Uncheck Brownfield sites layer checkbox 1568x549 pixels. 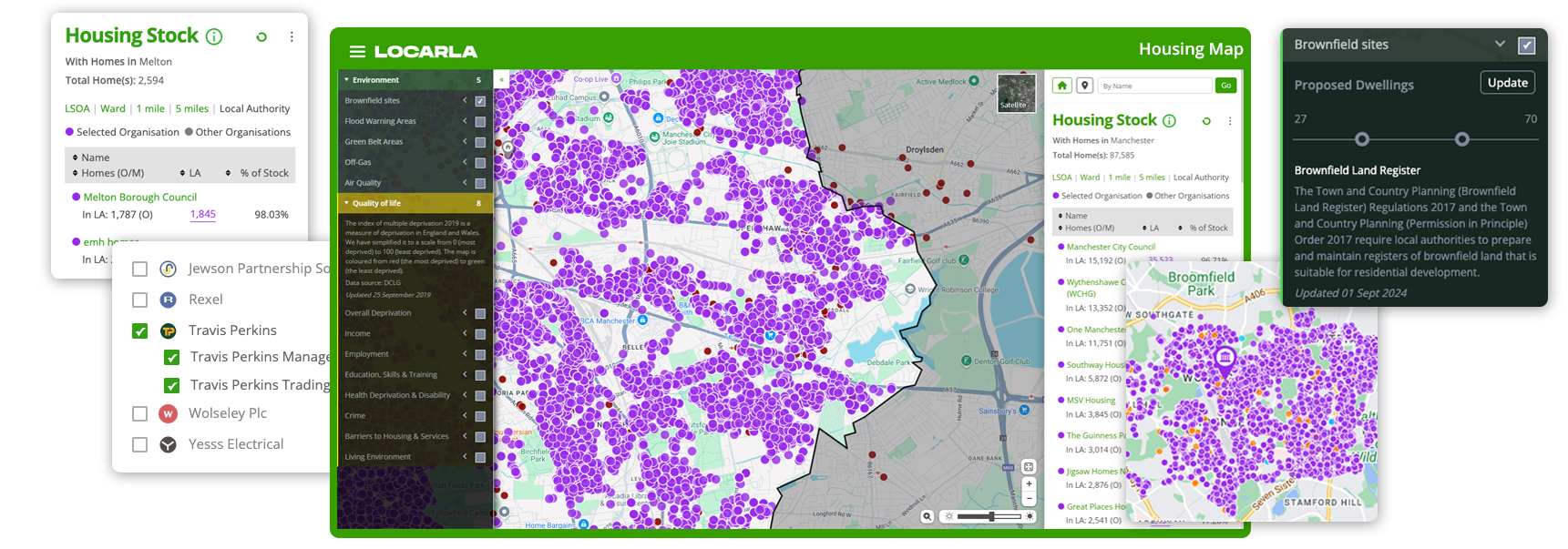[x=480, y=101]
